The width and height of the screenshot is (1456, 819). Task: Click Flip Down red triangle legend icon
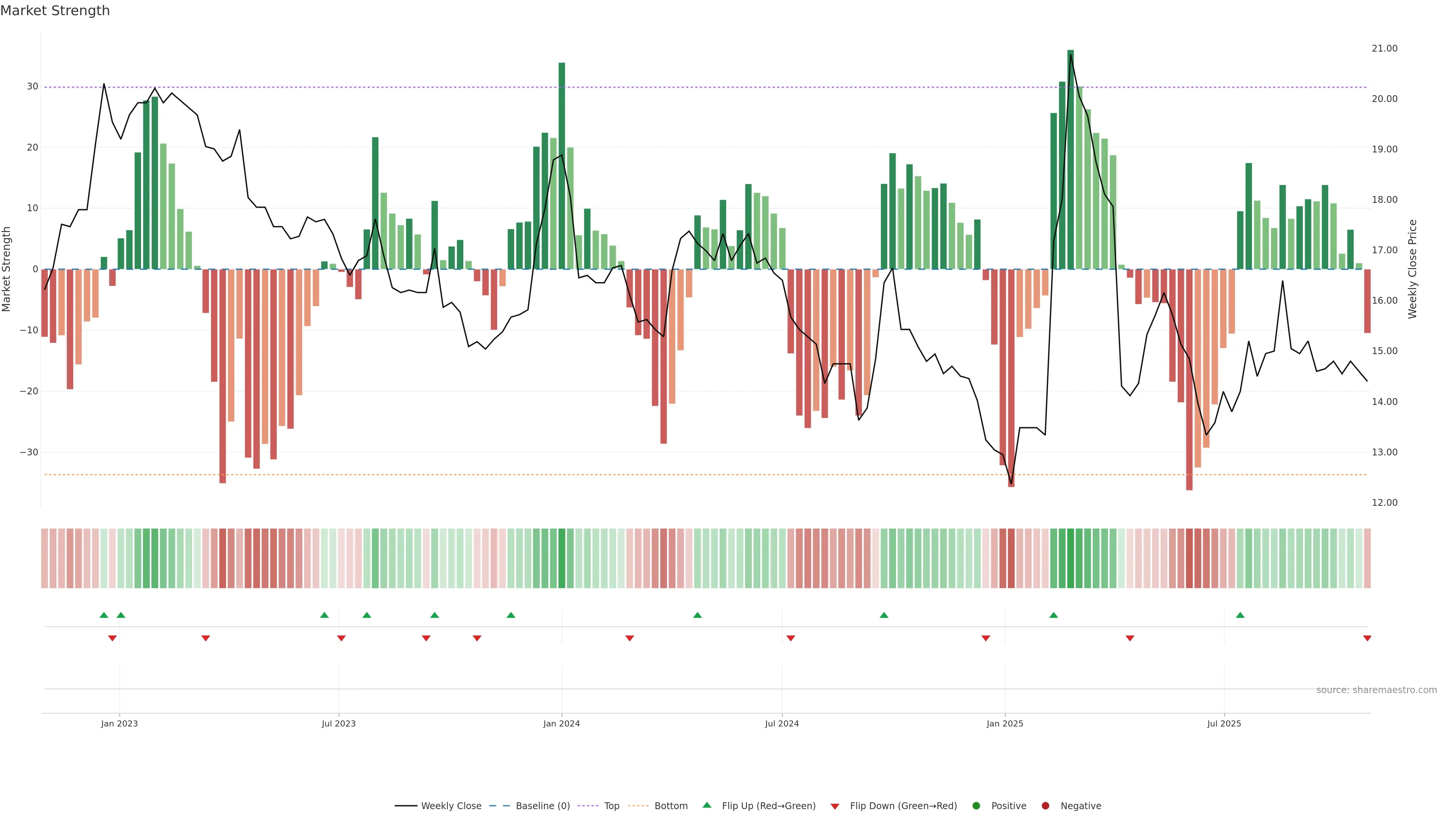click(835, 806)
